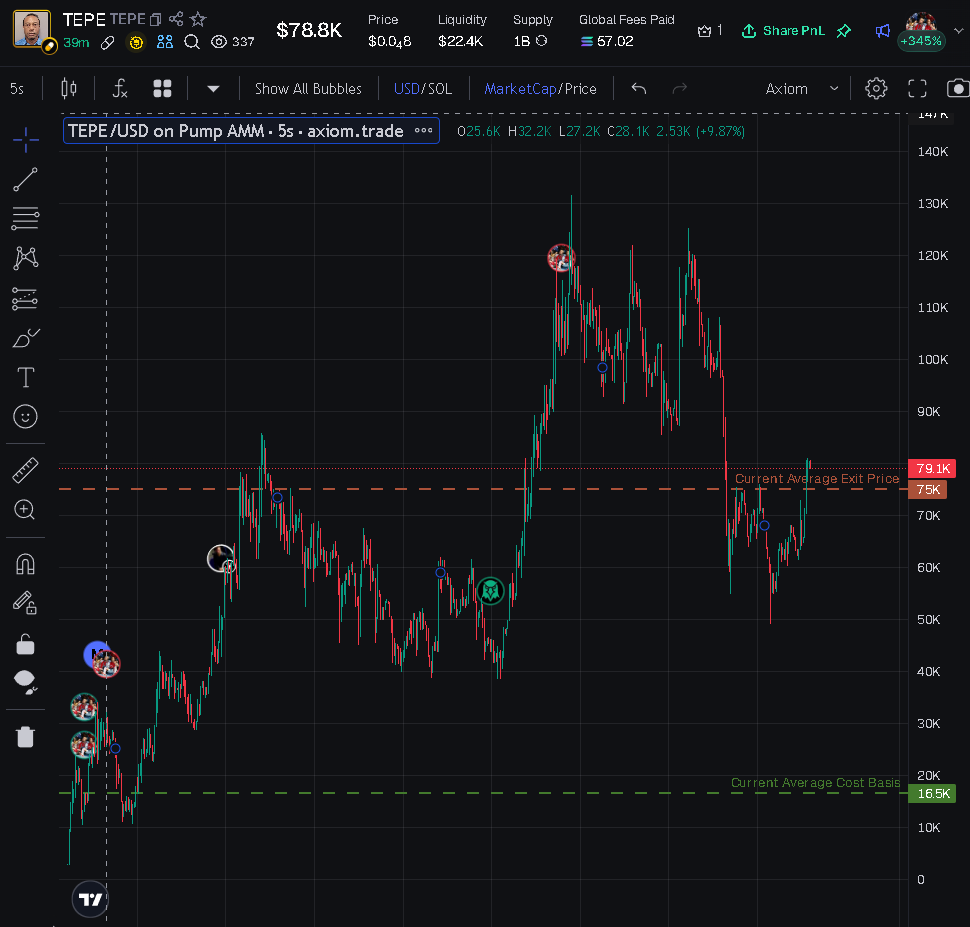Image resolution: width=970 pixels, height=927 pixels.
Task: Open the TEPE/USD symbol legend title
Action: coord(236,131)
